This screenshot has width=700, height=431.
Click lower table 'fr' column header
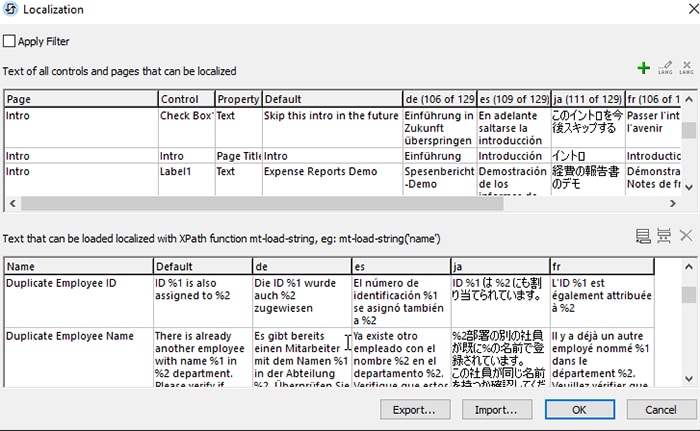point(602,267)
